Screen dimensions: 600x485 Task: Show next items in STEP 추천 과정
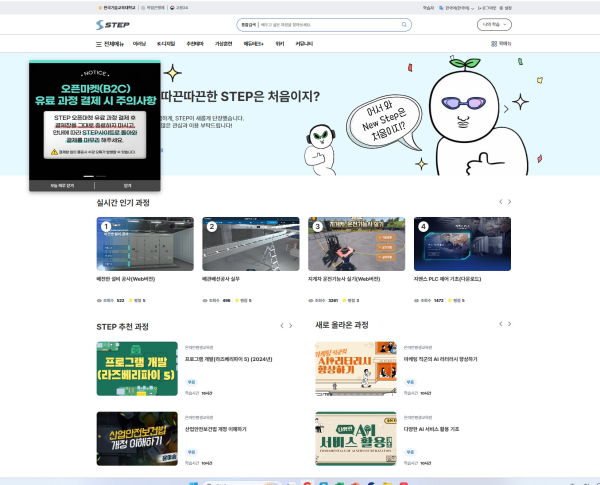point(291,326)
